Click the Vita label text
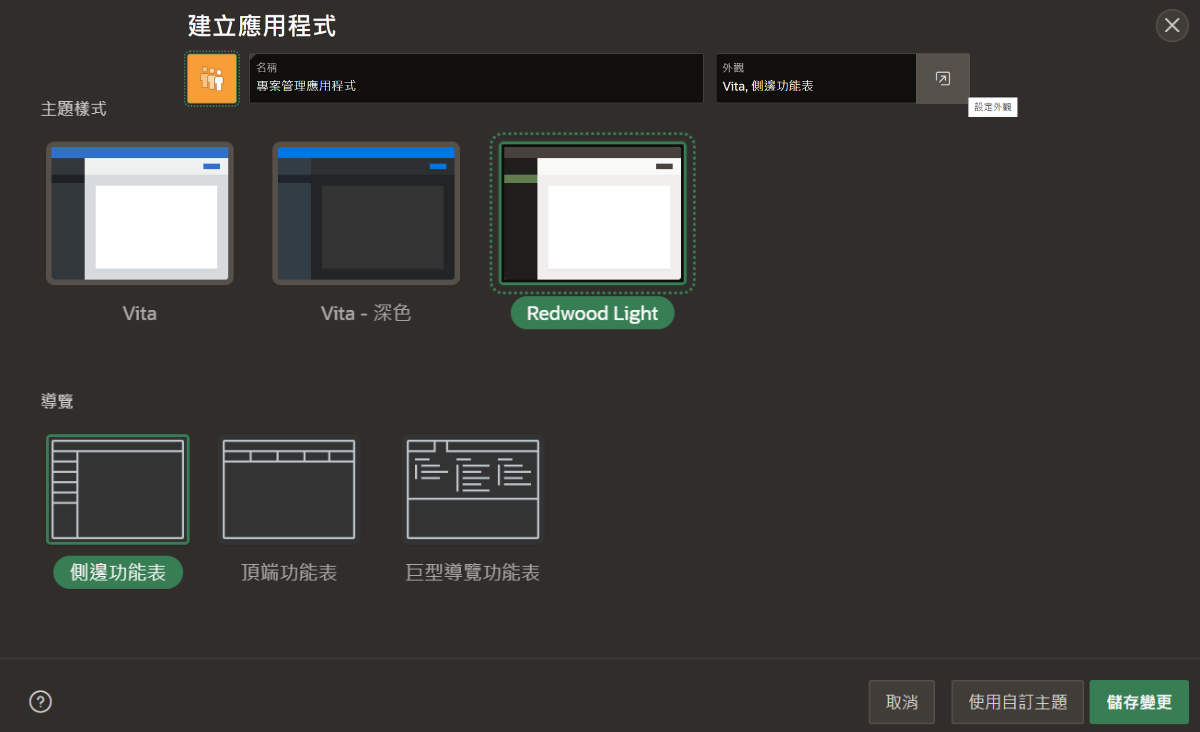This screenshot has width=1200, height=732. click(x=140, y=313)
